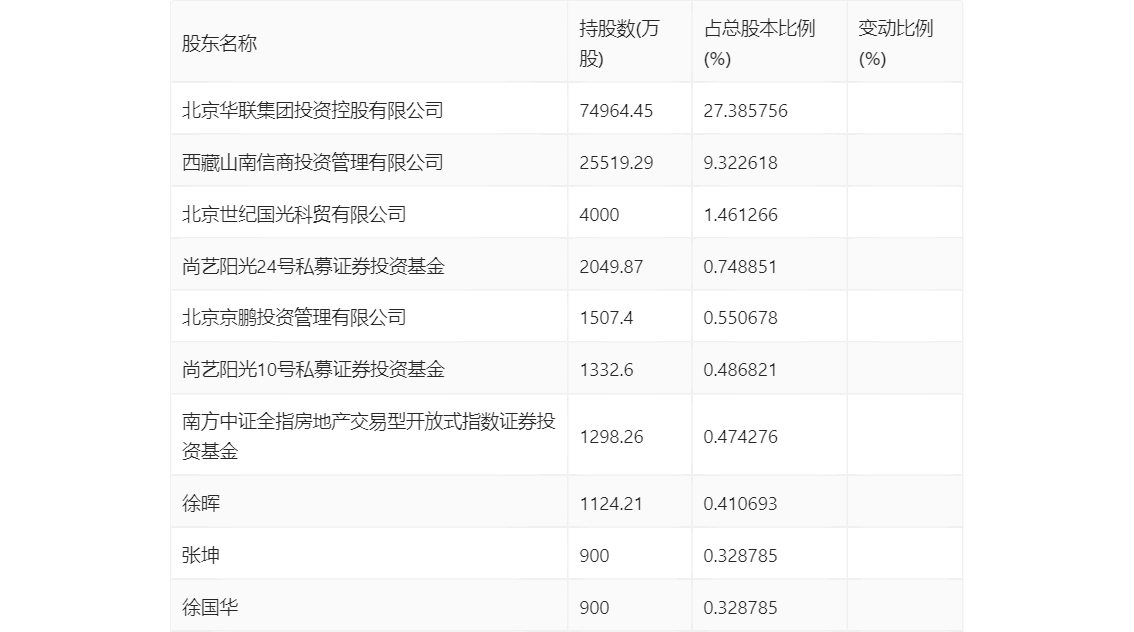
Task: Click 尚艺阳光10号私募证券投资基金 row name
Action: pyautogui.click(x=313, y=370)
